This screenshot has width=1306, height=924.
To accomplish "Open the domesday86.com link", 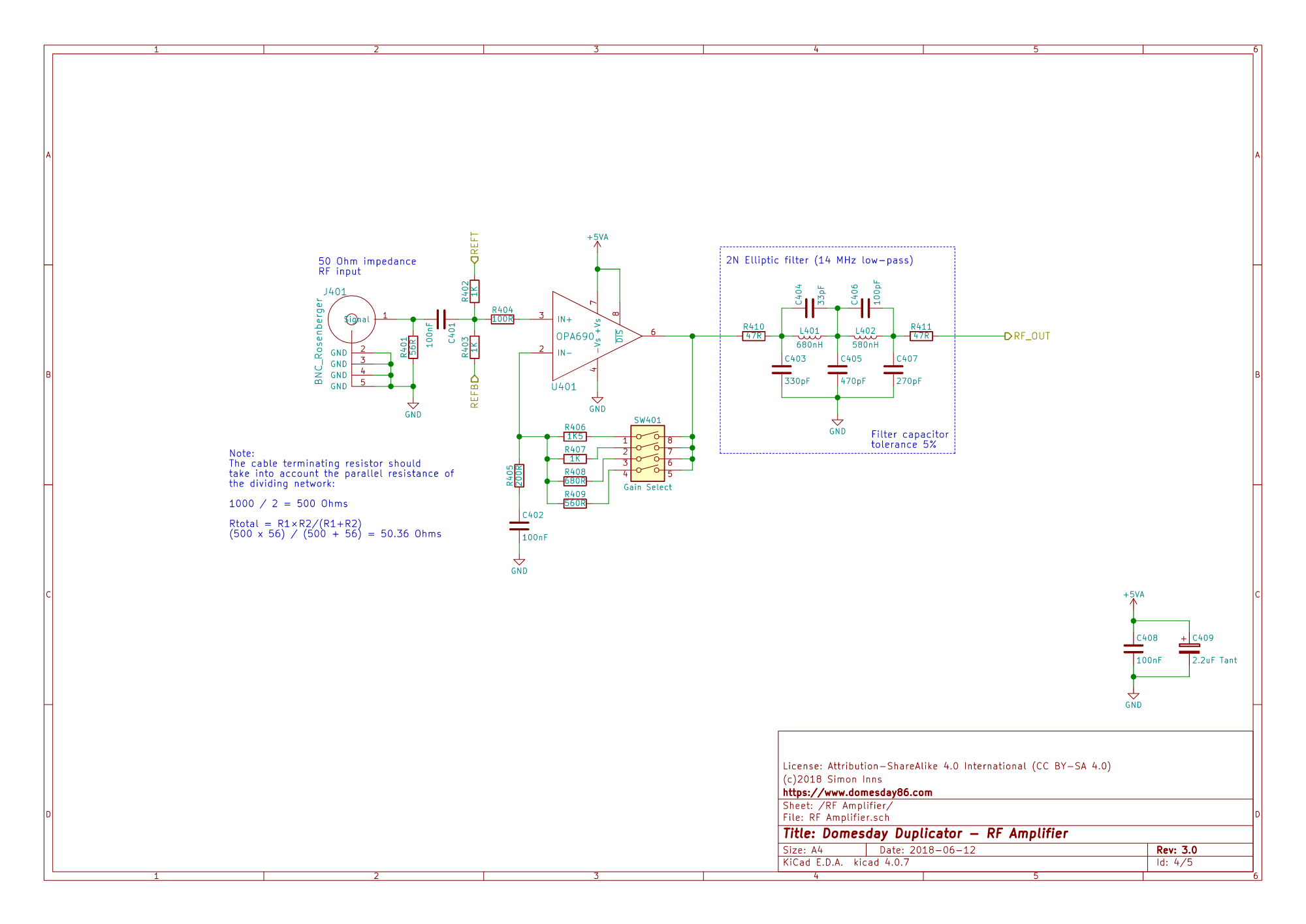I will point(857,792).
